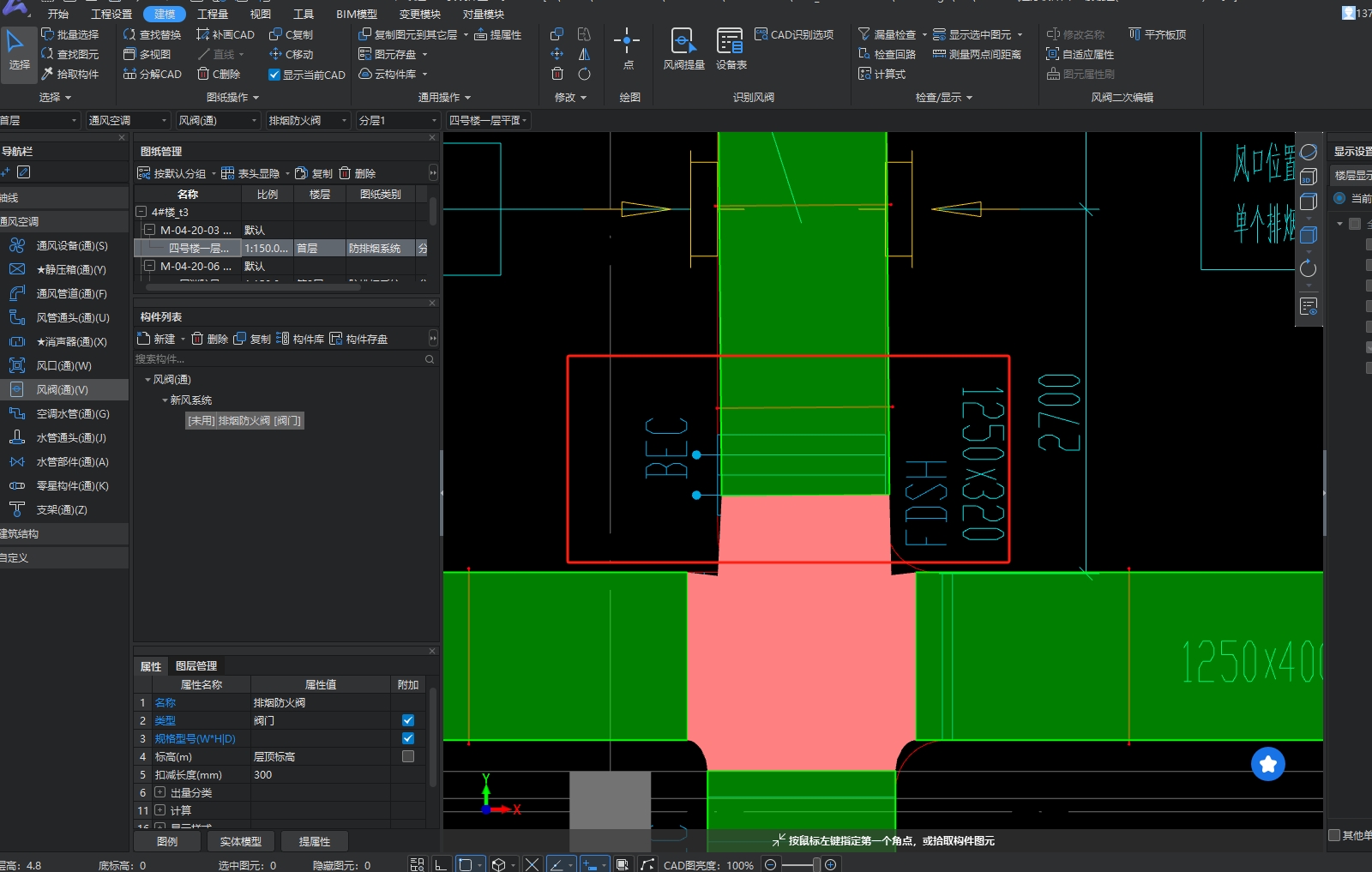Select 风口(通)(W) in navigation list
The image size is (1372, 872).
click(64, 365)
